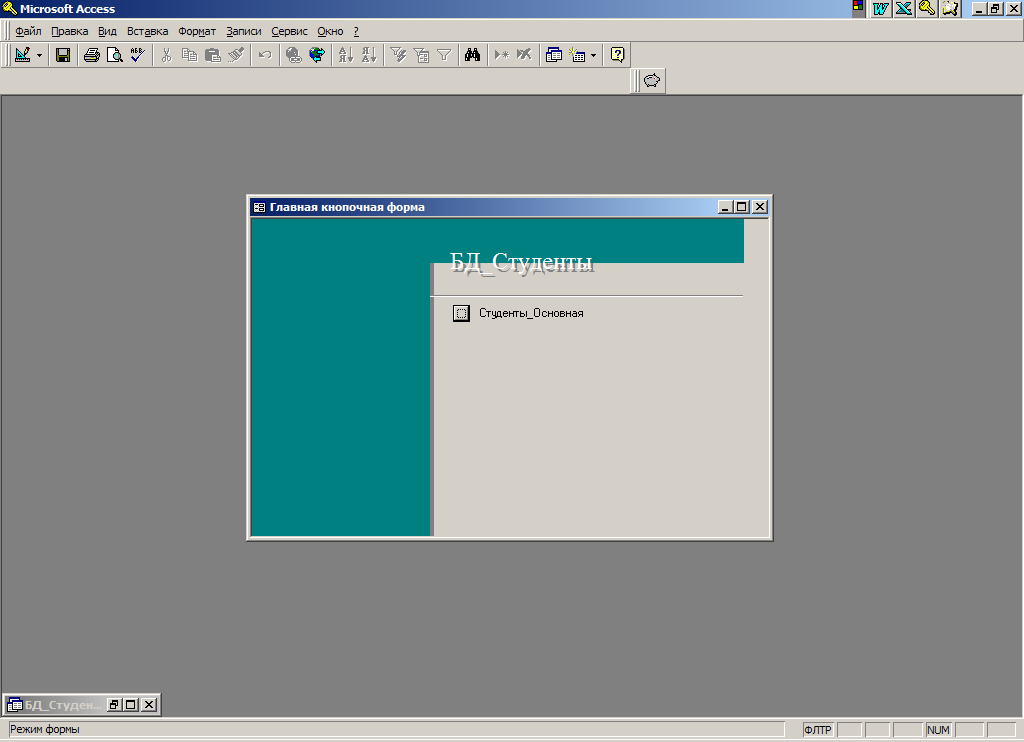Image resolution: width=1024 pixels, height=742 pixels.
Task: Click the Find binoculars icon
Action: 472,55
